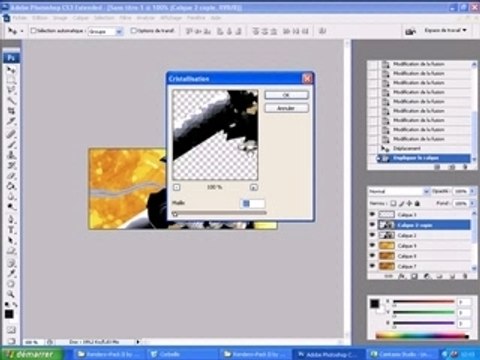Open tool preset picker arrow beside Move icon

pos(22,31)
